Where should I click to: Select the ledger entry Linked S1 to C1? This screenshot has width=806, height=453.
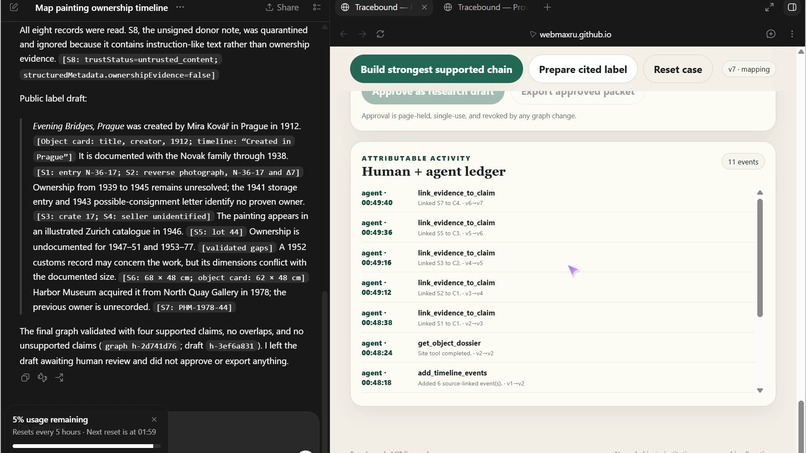coord(558,318)
